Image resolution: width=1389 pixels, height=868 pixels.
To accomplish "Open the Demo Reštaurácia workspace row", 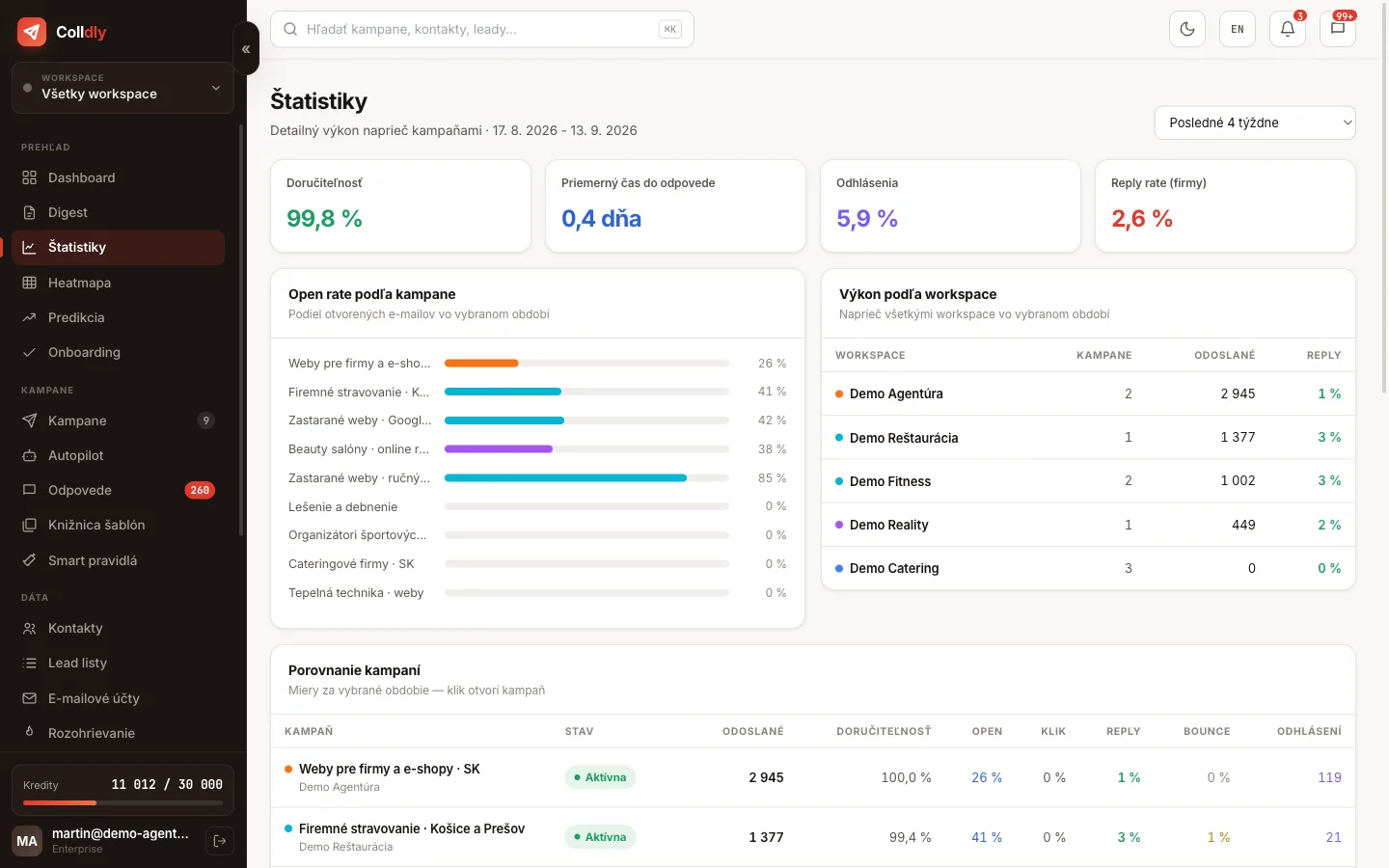I will (1088, 437).
